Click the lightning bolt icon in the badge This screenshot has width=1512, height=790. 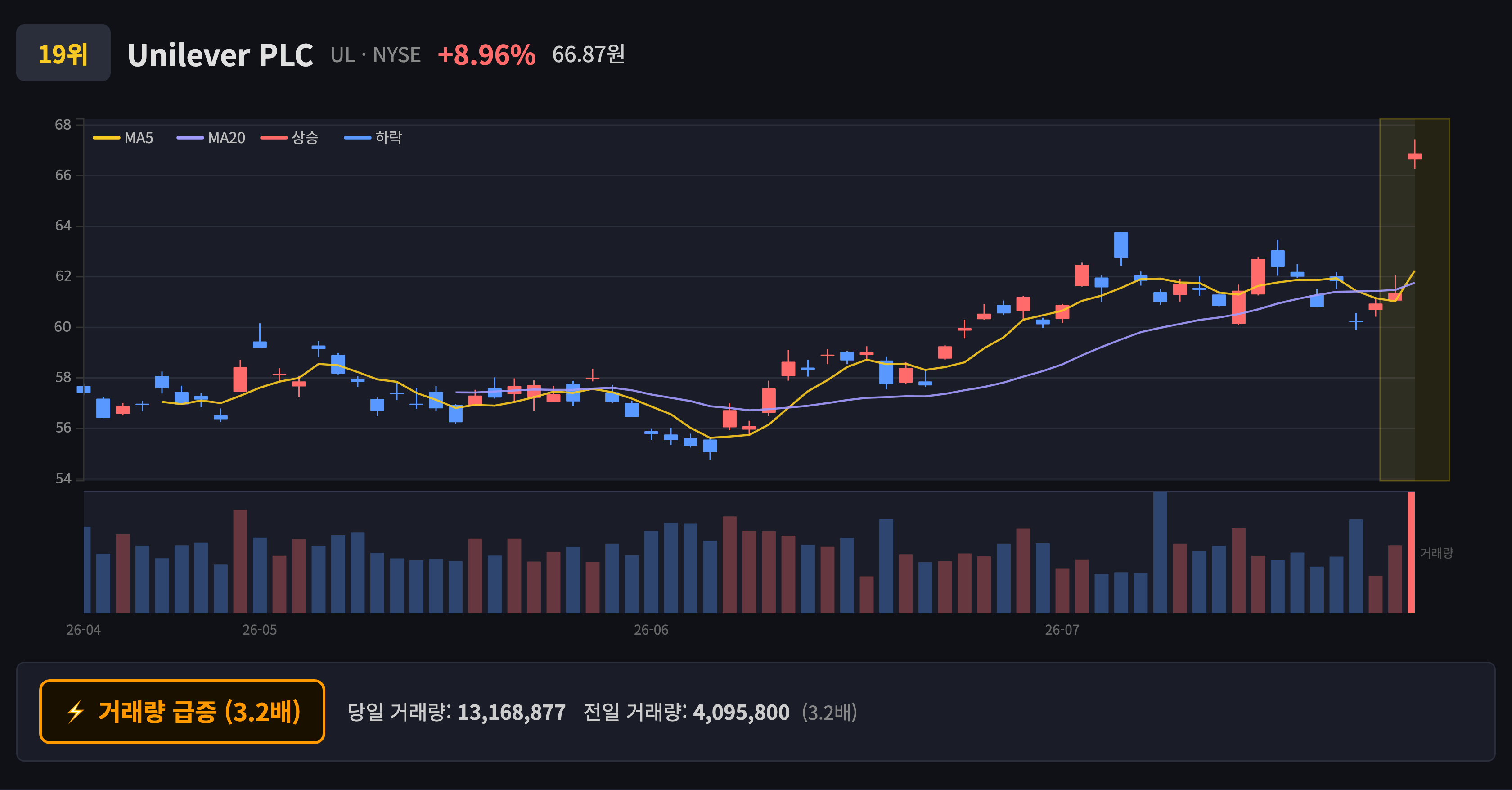pos(75,712)
